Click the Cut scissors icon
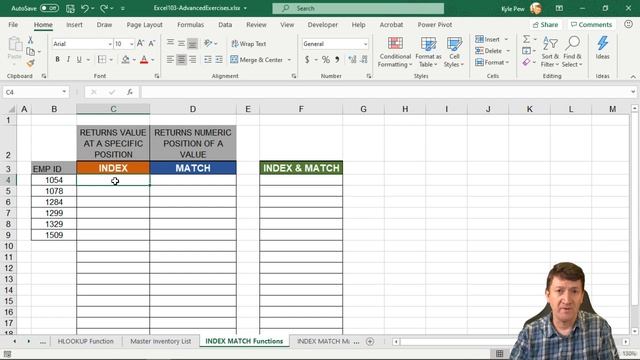The width and height of the screenshot is (640, 360). (30, 40)
